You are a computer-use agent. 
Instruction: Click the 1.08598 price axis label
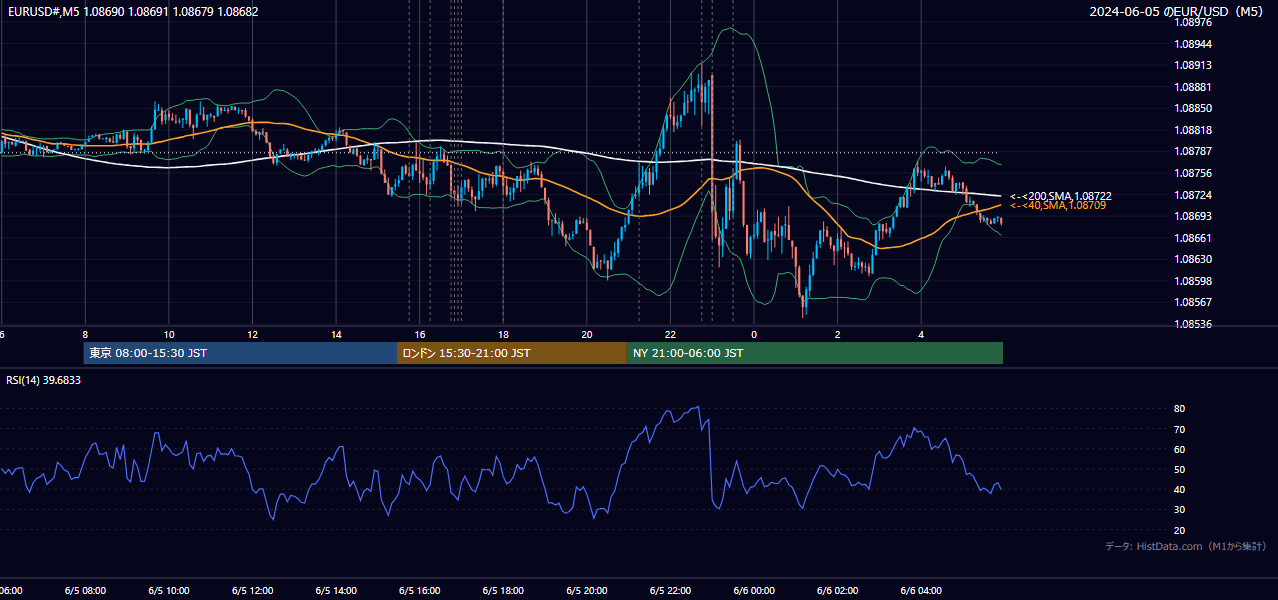coord(1193,281)
